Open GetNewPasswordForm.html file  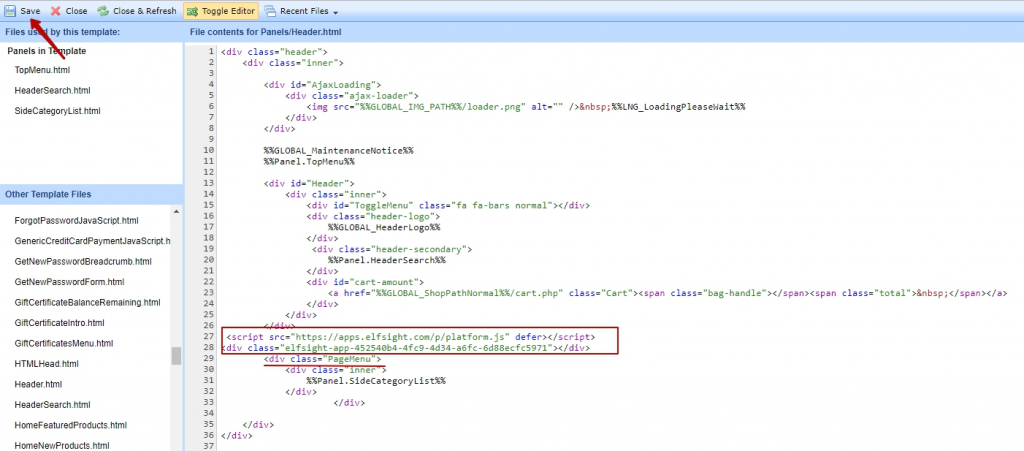(69, 282)
